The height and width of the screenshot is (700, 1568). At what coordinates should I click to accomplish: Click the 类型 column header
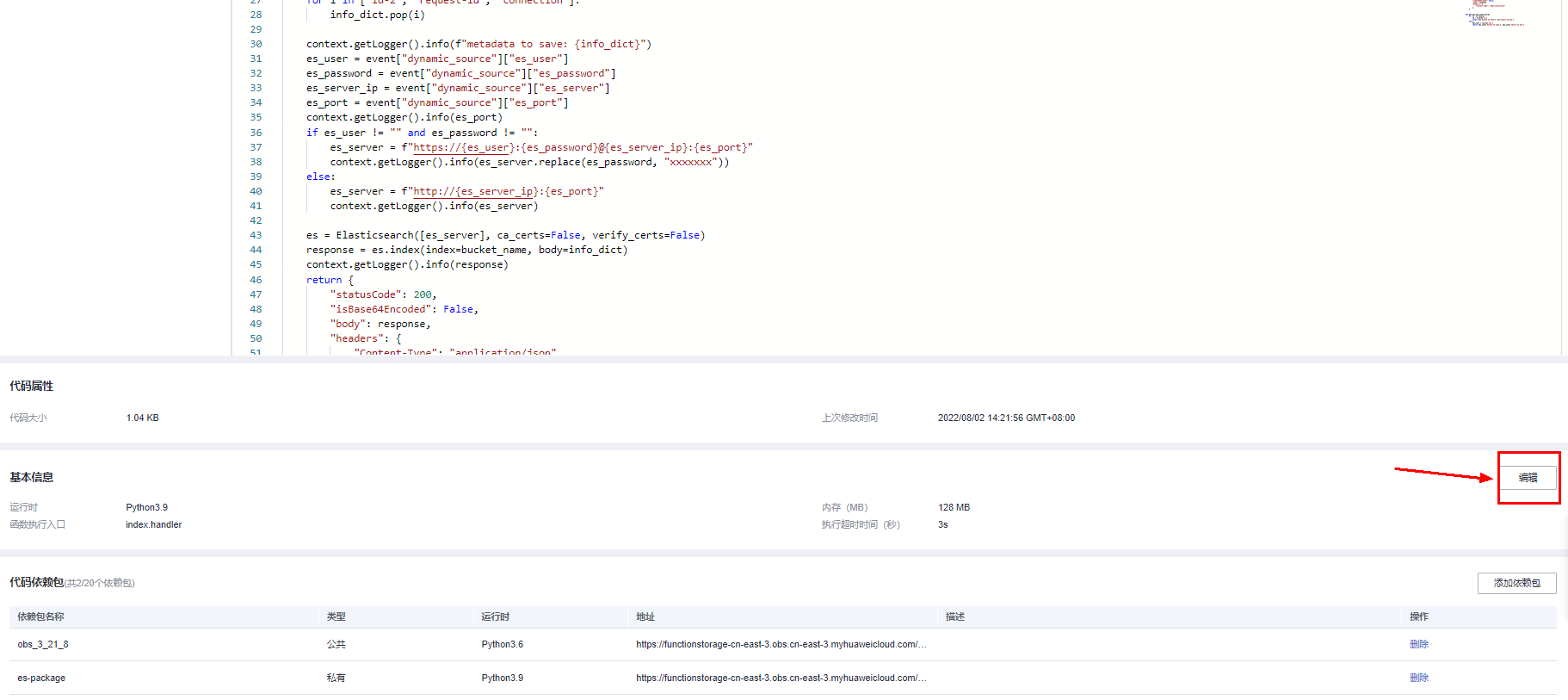coord(336,616)
